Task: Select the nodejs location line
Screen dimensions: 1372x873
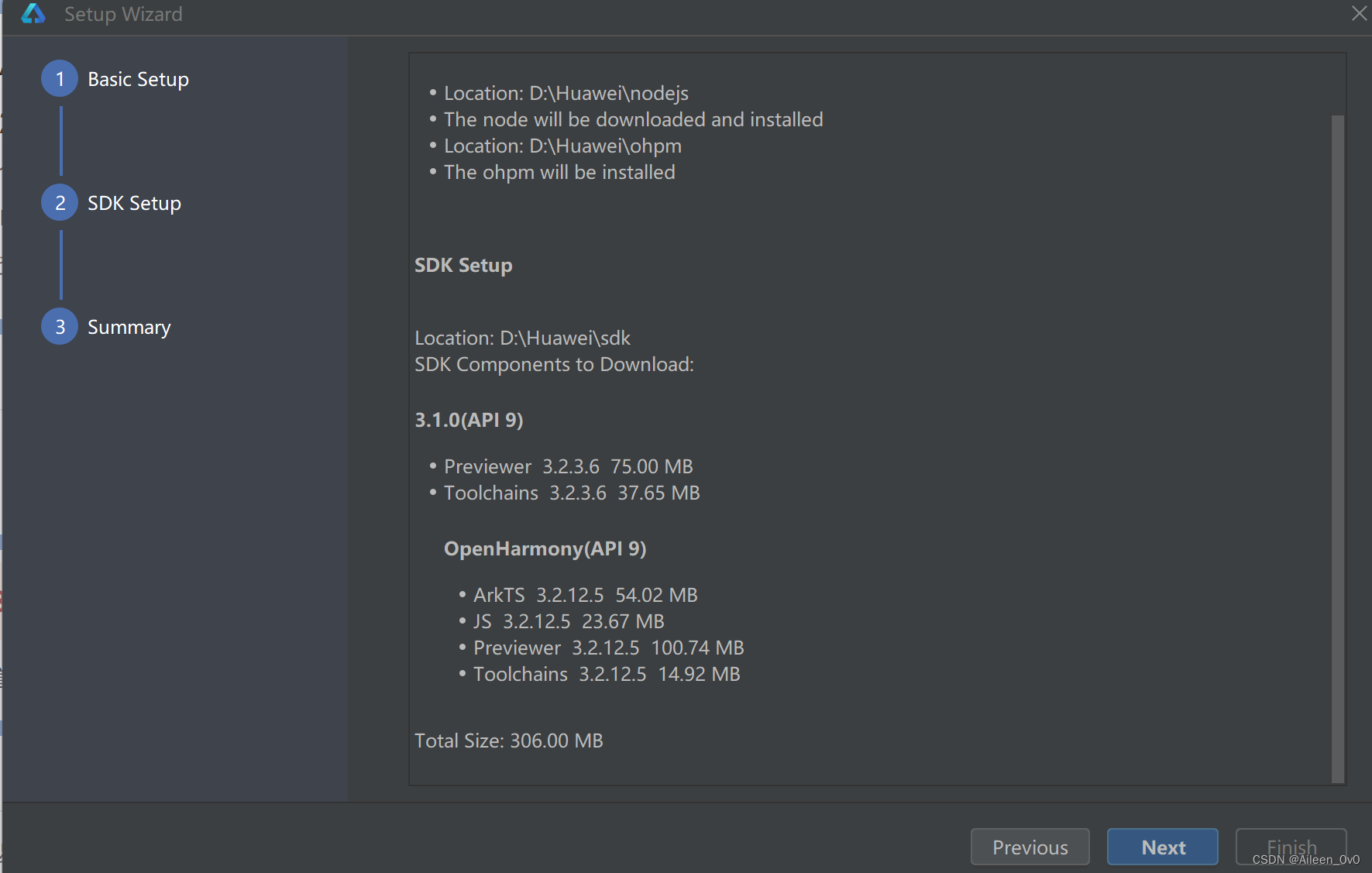Action: click(566, 93)
